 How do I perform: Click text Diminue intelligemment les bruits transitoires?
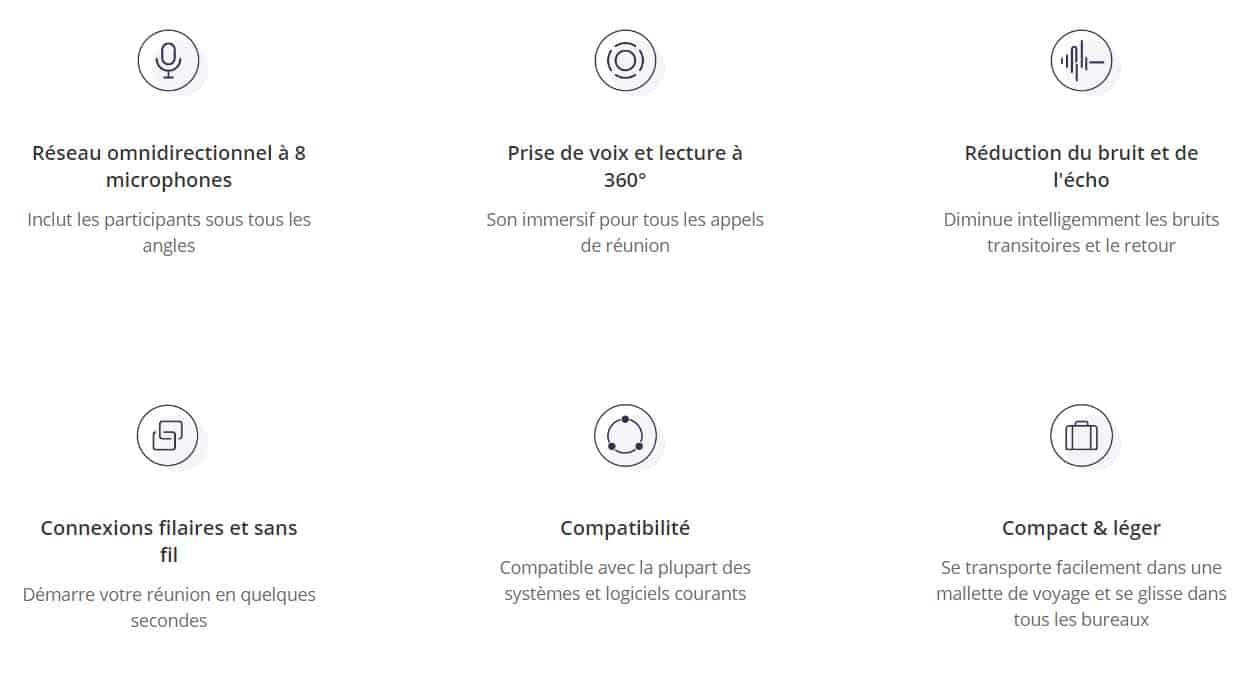click(1081, 232)
